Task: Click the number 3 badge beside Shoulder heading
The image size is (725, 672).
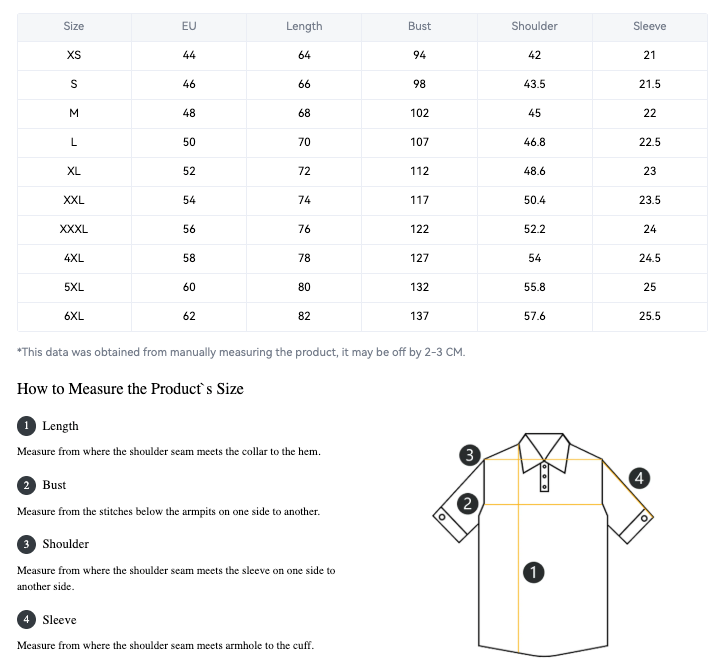Action: [x=26, y=544]
